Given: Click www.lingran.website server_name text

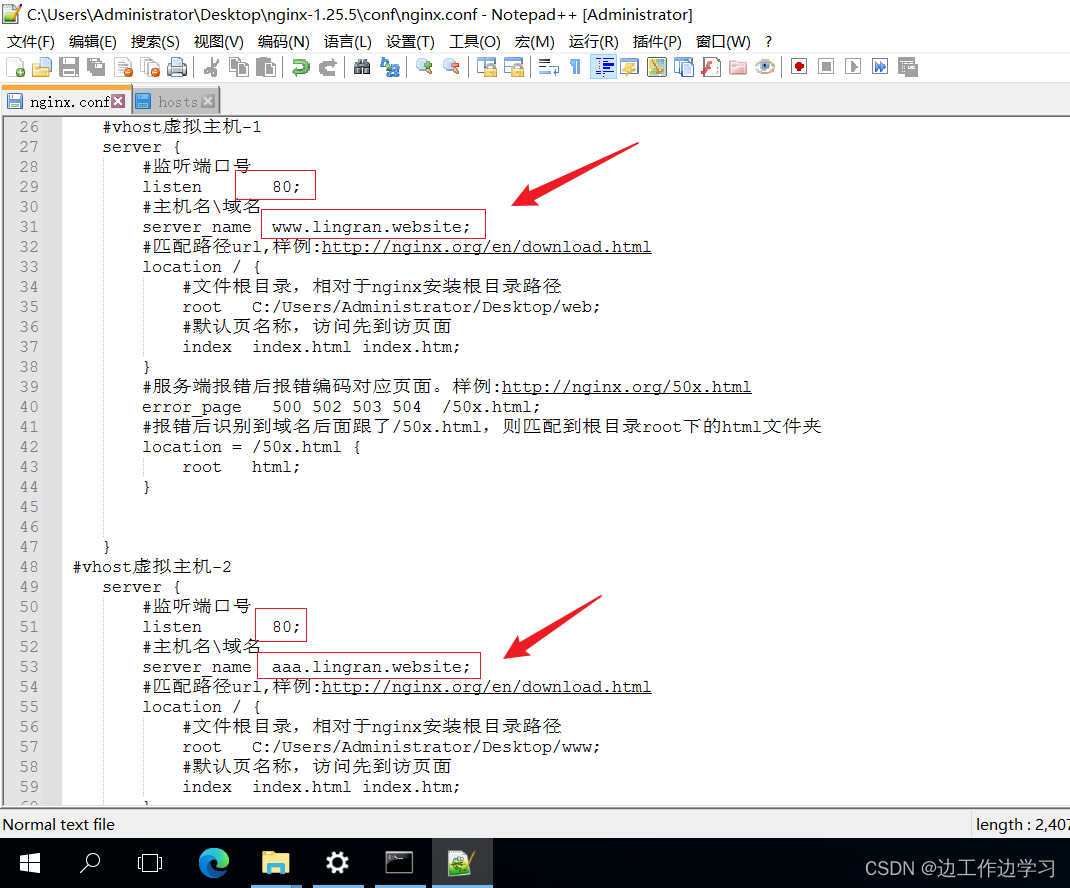Looking at the screenshot, I should pyautogui.click(x=371, y=227).
